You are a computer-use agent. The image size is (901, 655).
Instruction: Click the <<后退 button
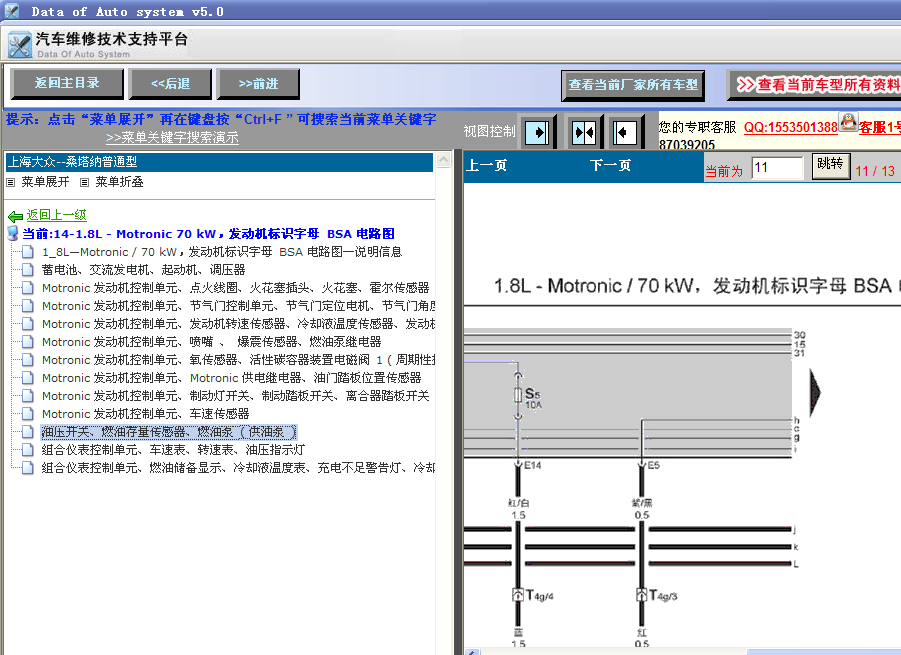point(170,84)
